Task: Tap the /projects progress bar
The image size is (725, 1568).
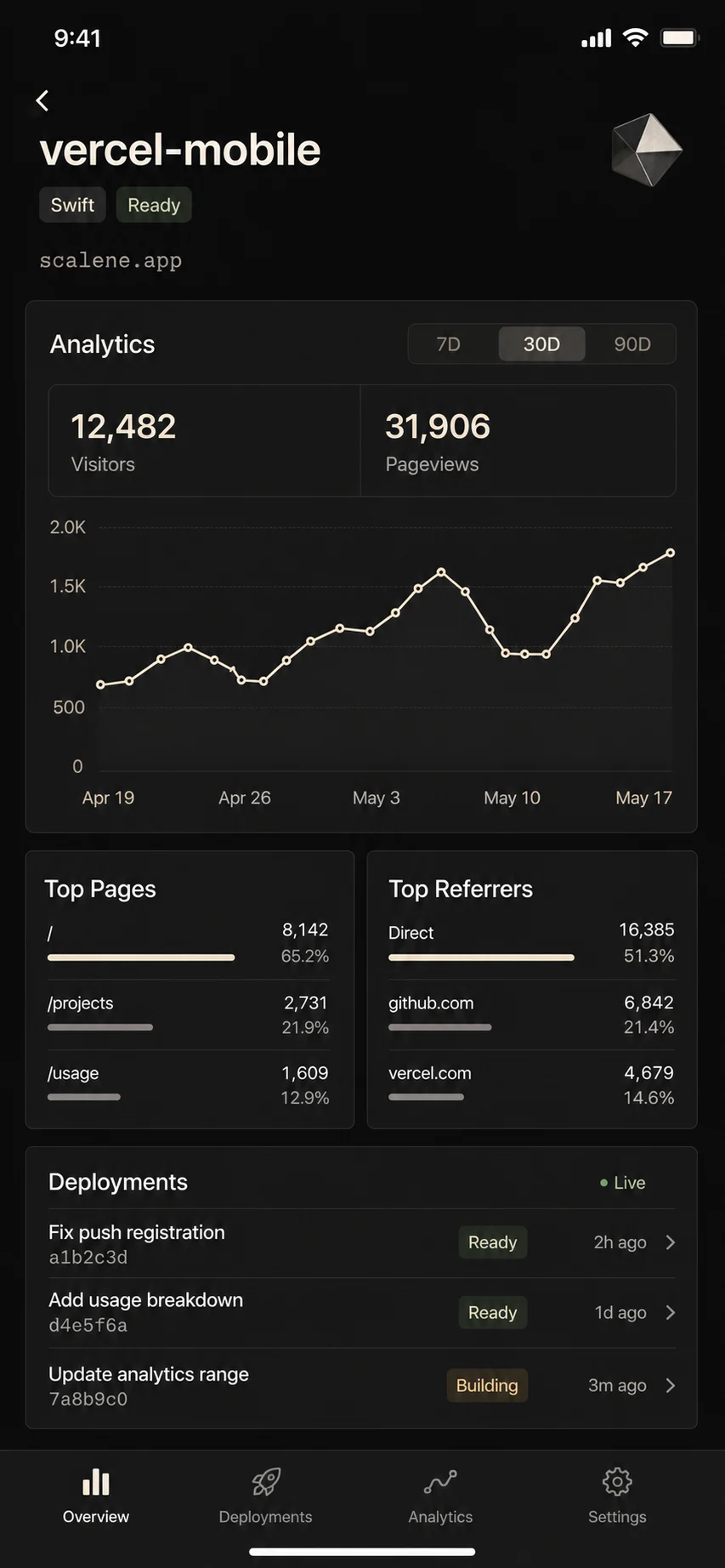Action: pyautogui.click(x=100, y=1027)
